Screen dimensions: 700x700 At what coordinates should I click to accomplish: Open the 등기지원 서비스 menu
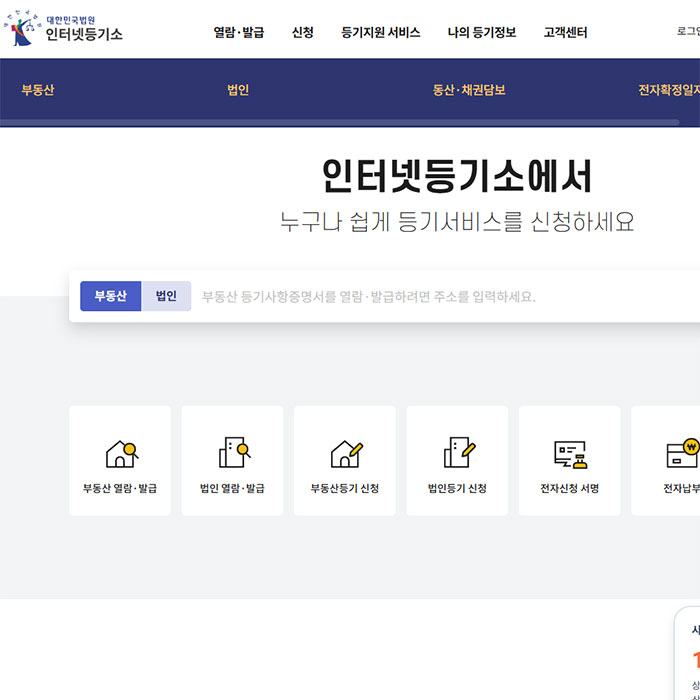[x=380, y=32]
